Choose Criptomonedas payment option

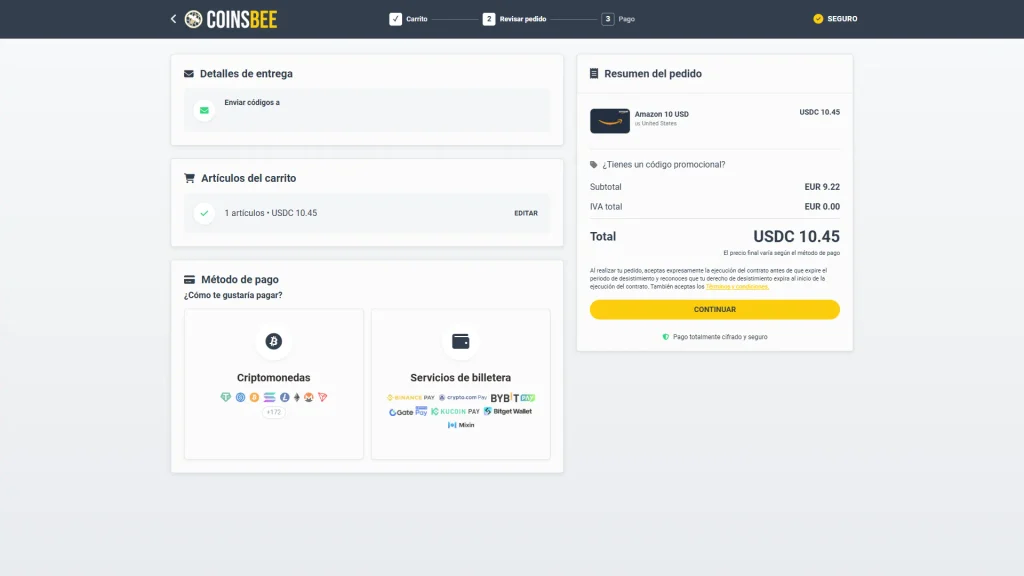pyautogui.click(x=274, y=384)
